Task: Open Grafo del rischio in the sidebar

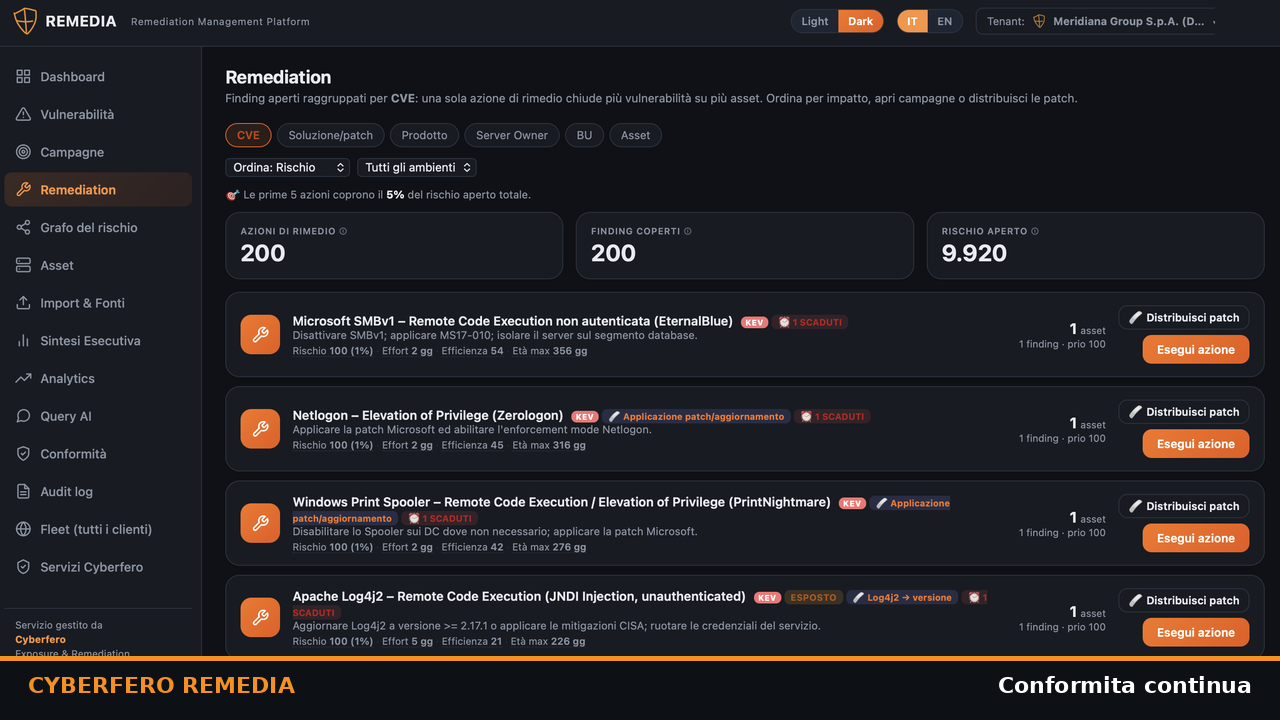Action: [98, 228]
